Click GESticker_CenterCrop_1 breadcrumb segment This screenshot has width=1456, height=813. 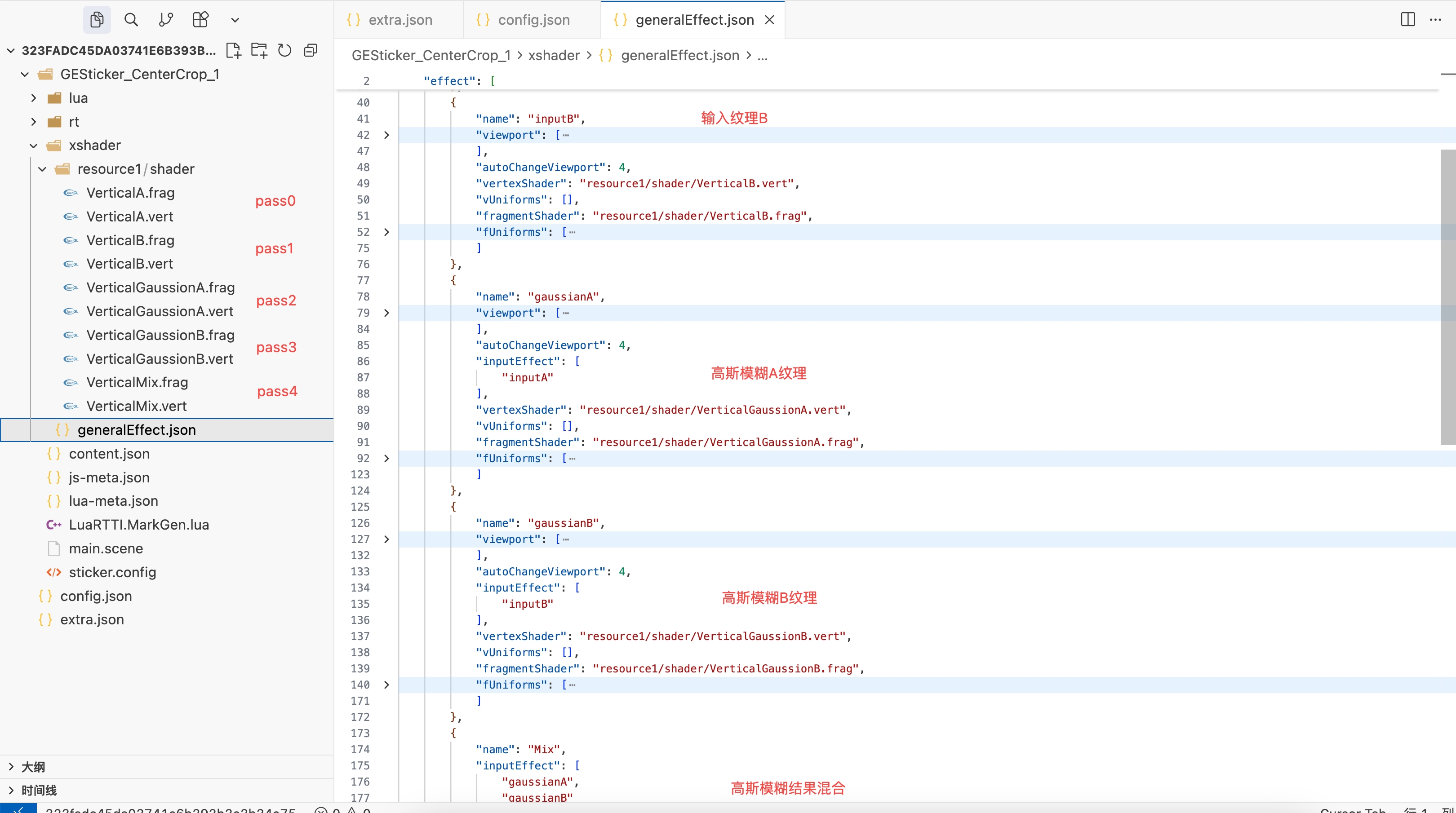click(431, 55)
